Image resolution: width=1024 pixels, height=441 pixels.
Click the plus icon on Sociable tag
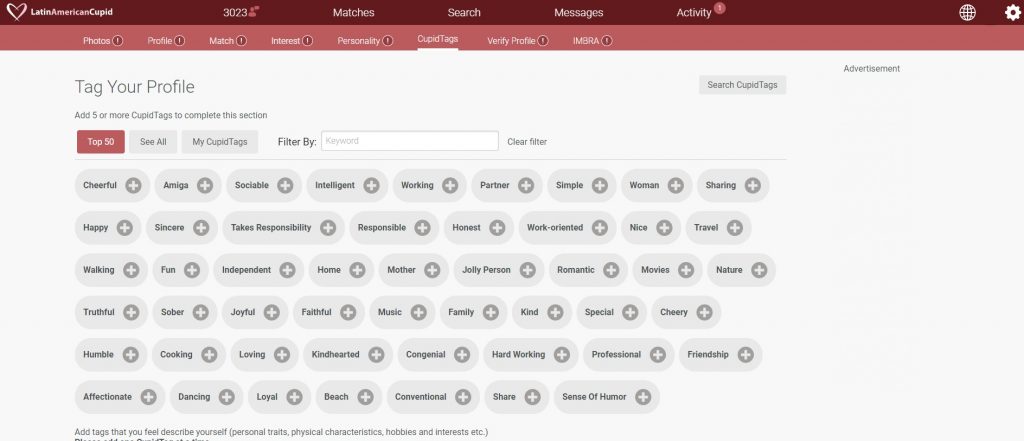click(x=285, y=186)
